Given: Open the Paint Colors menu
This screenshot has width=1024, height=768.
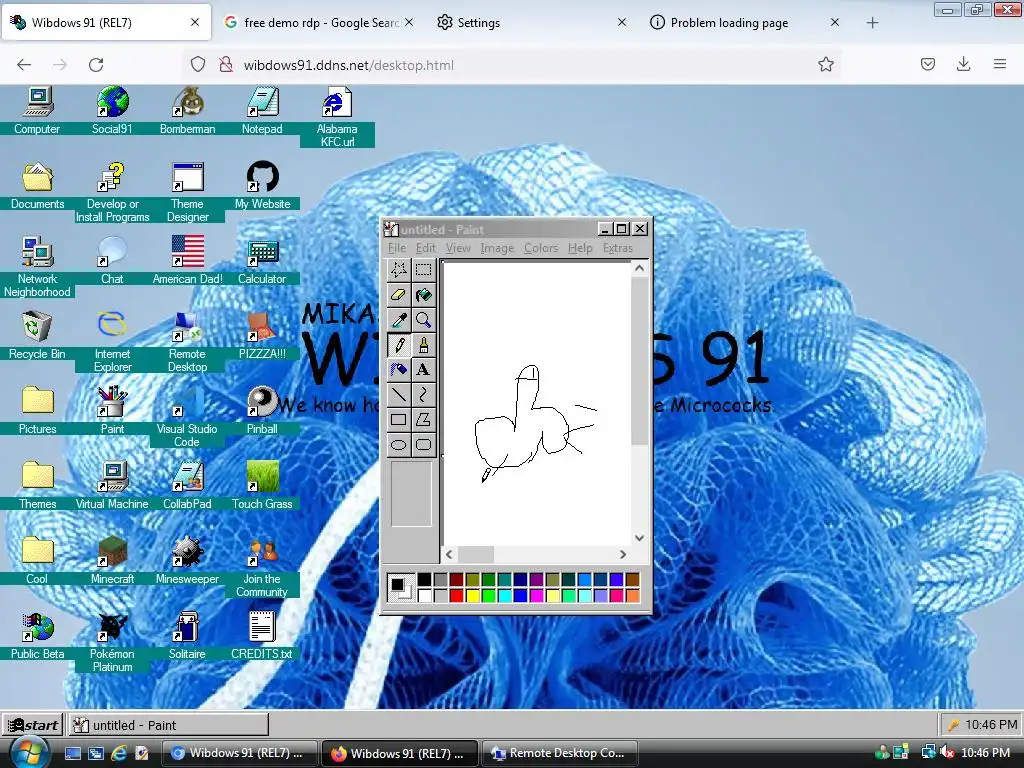Looking at the screenshot, I should click(541, 248).
